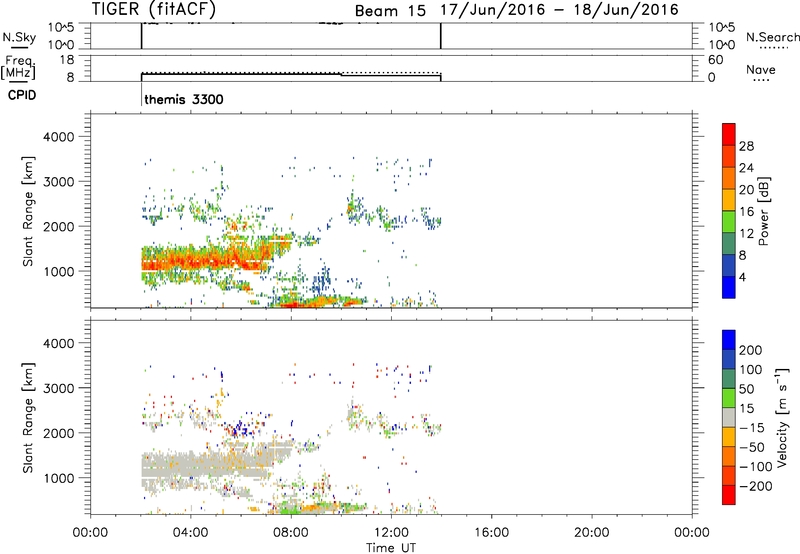
Task: Click the '3000' tick on the power panel
Action: (x=59, y=182)
